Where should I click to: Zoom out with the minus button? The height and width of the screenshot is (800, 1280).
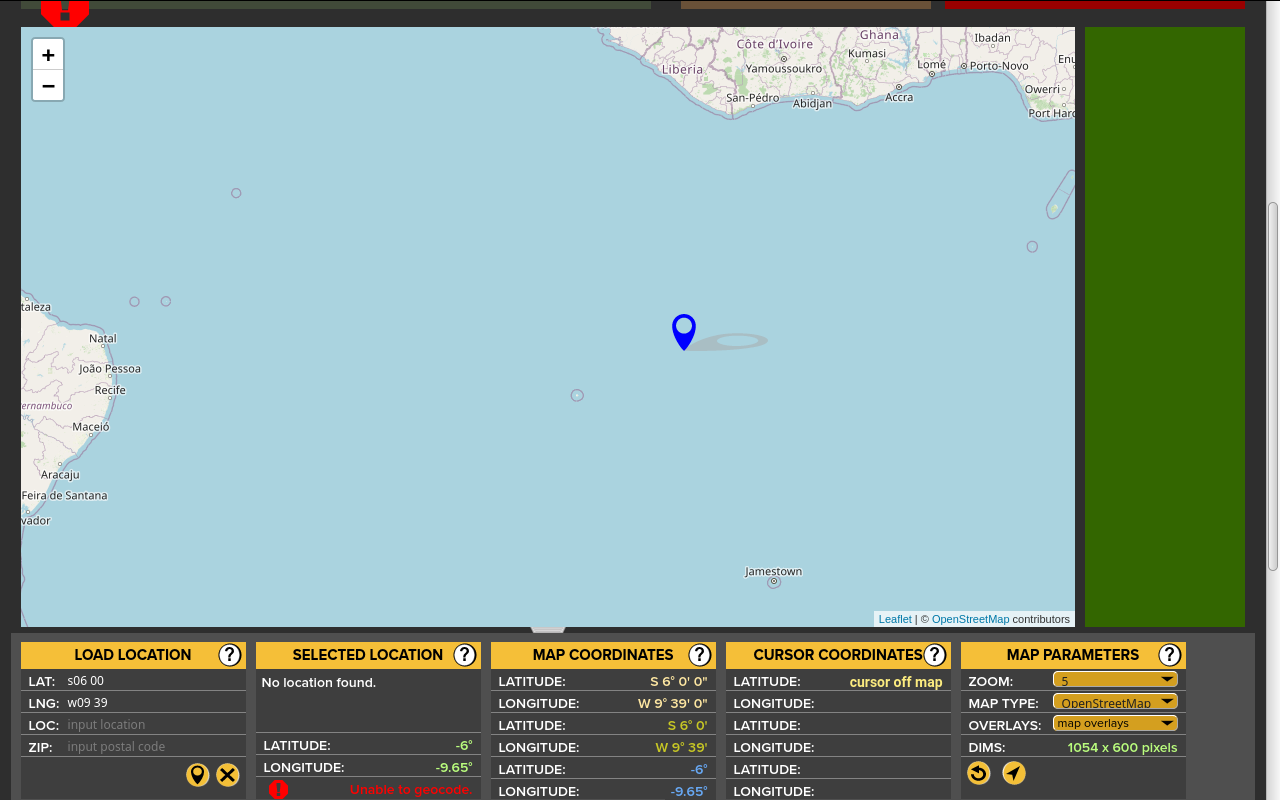coord(48,86)
